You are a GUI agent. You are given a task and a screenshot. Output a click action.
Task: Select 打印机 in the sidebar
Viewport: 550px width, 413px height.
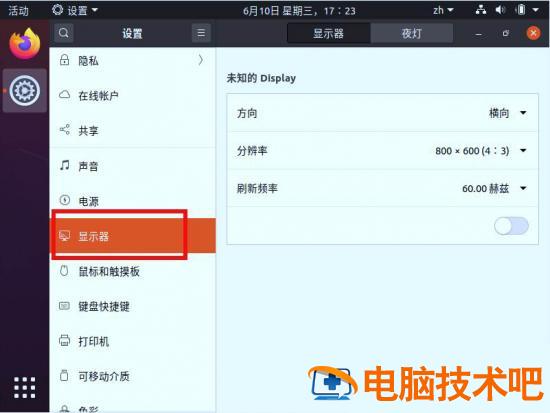133,341
